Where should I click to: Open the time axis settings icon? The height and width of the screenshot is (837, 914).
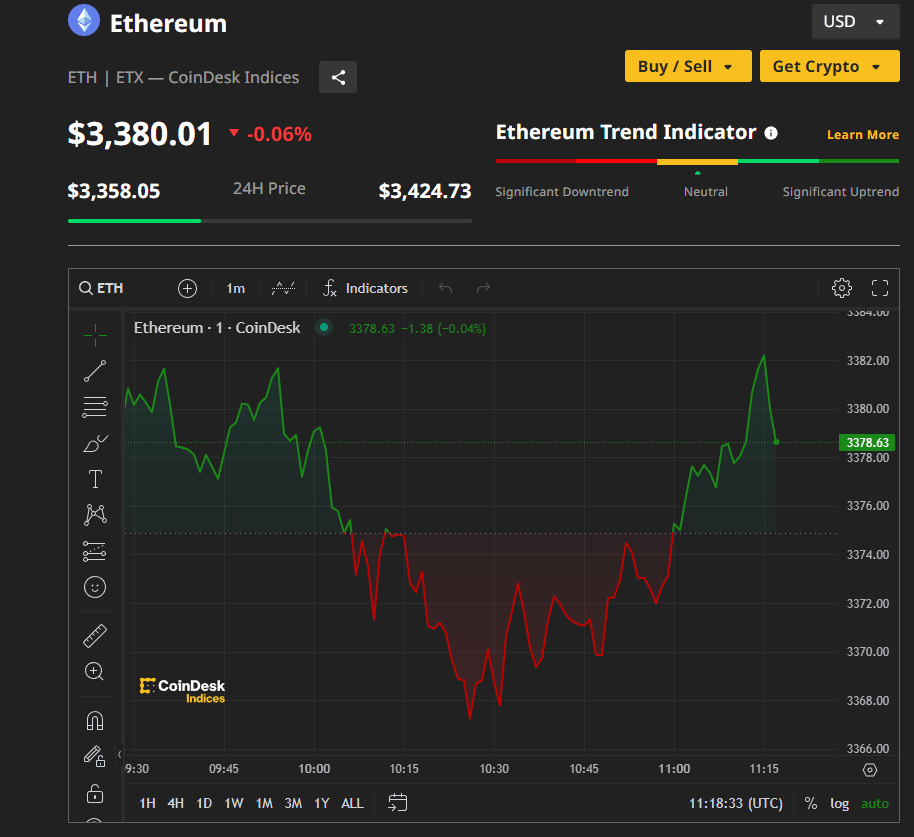pyautogui.click(x=870, y=770)
